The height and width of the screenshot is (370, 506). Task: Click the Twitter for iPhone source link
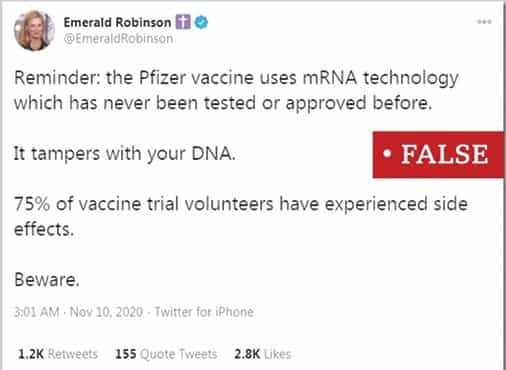tap(204, 312)
